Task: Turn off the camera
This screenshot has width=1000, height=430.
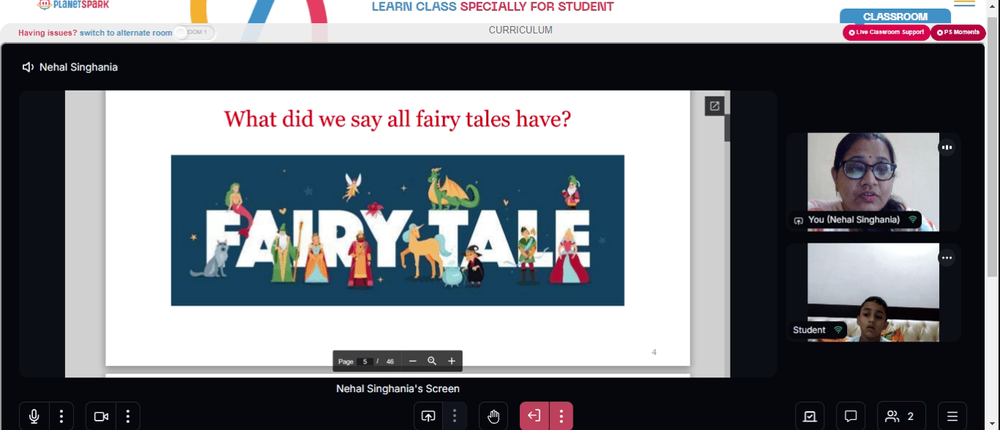Action: point(101,416)
